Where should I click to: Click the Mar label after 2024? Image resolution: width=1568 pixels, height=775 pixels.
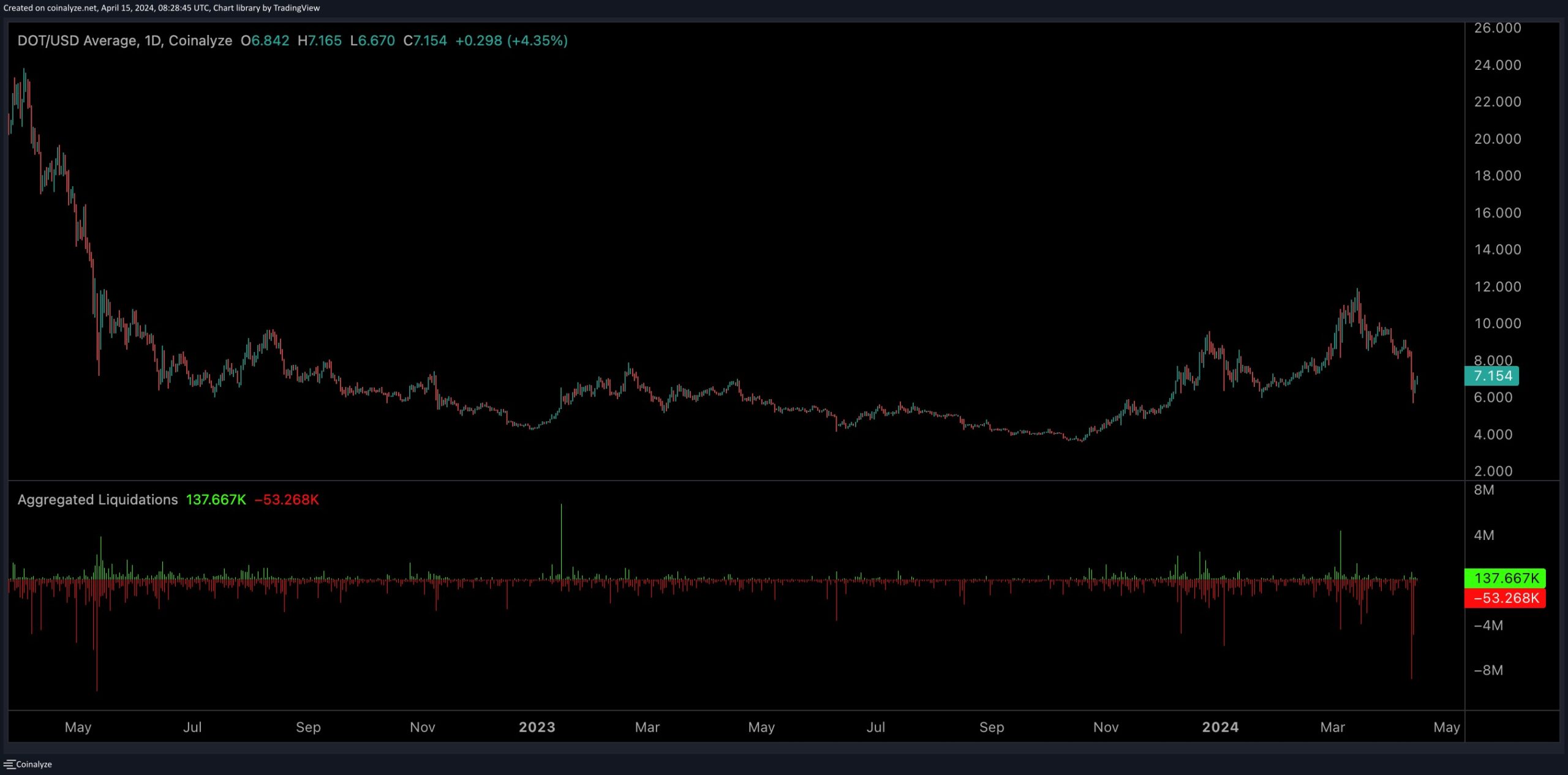point(1333,727)
